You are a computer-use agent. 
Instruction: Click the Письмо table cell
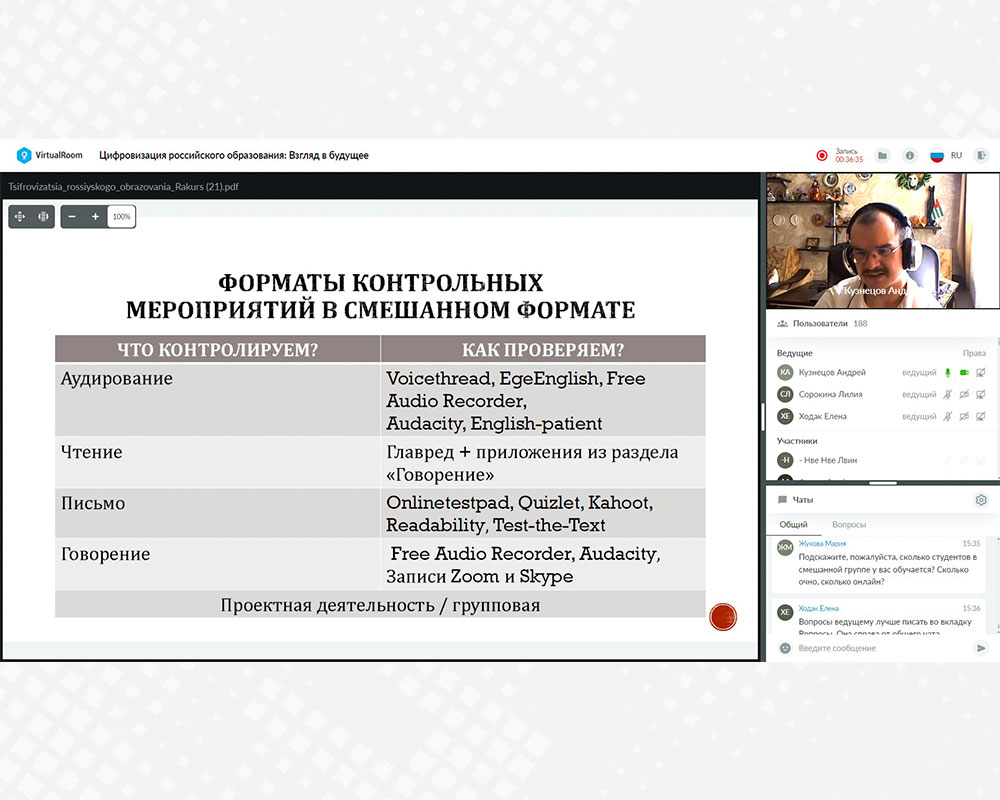point(217,514)
